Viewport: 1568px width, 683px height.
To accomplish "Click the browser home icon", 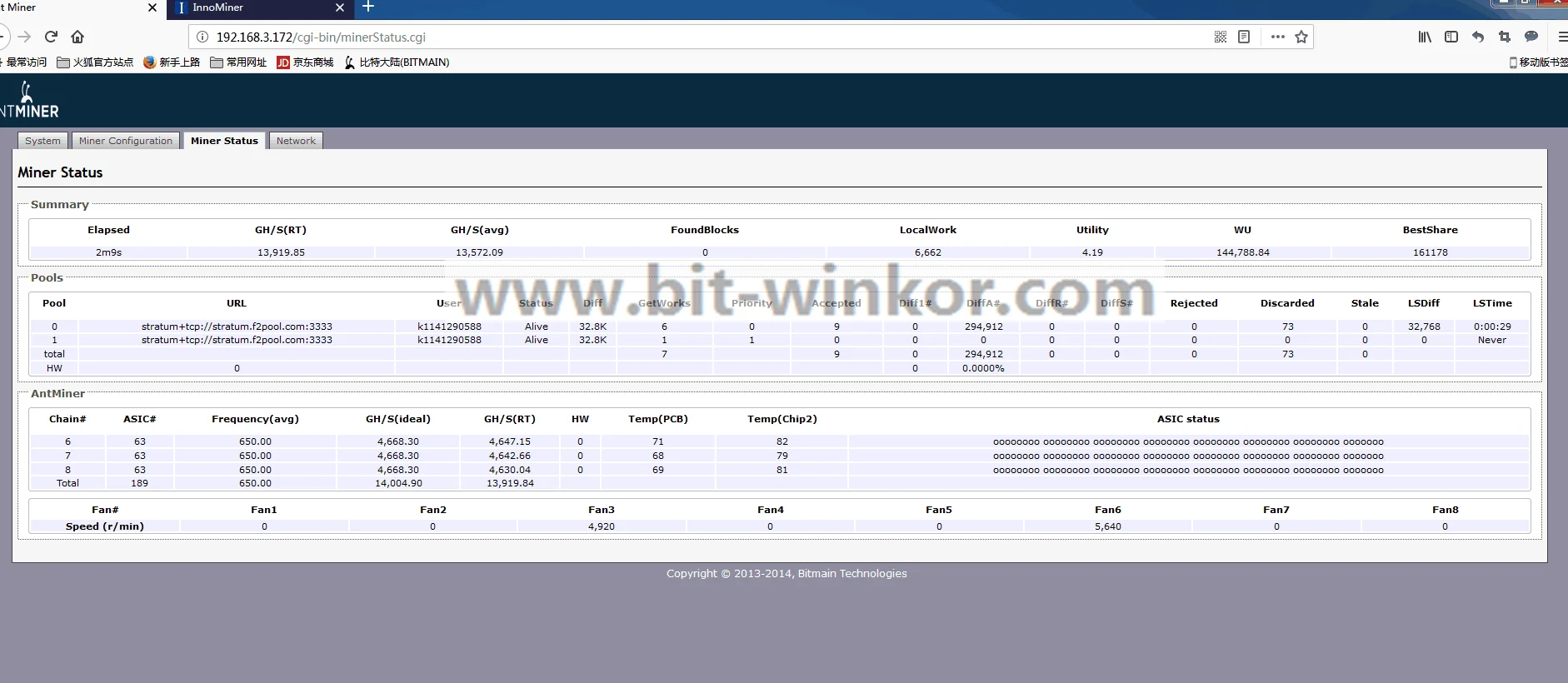I will 77,37.
